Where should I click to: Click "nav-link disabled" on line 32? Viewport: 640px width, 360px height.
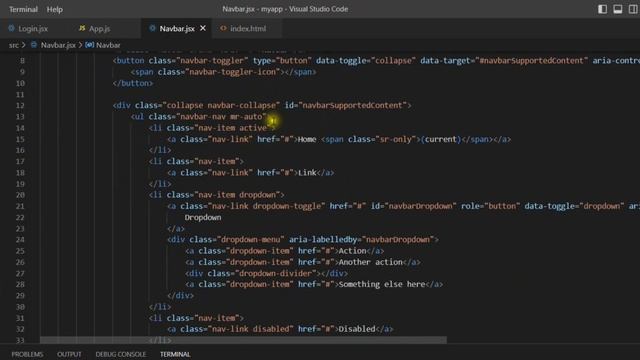click(x=250, y=329)
